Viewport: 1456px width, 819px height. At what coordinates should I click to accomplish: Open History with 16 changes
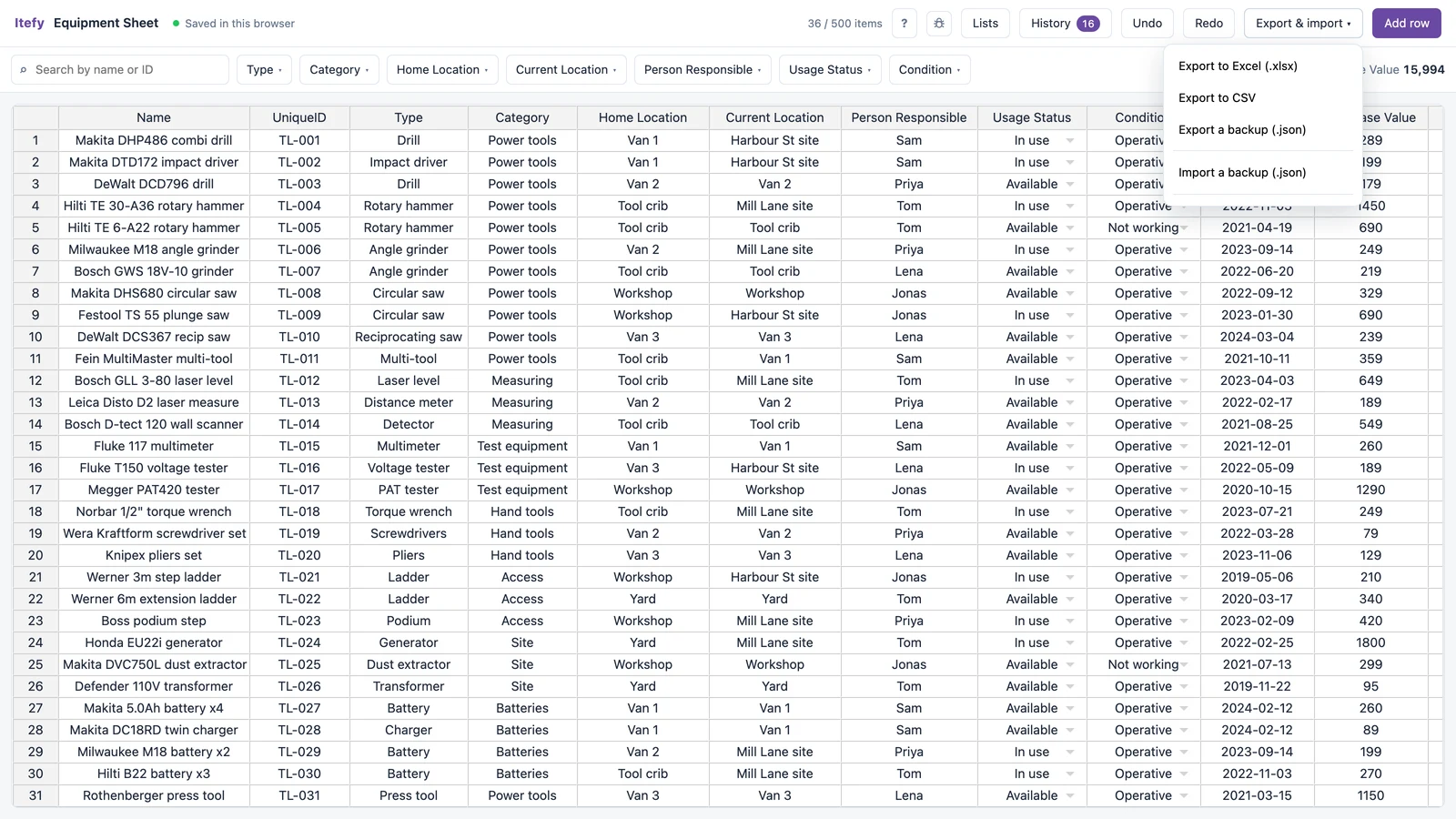[x=1065, y=24]
